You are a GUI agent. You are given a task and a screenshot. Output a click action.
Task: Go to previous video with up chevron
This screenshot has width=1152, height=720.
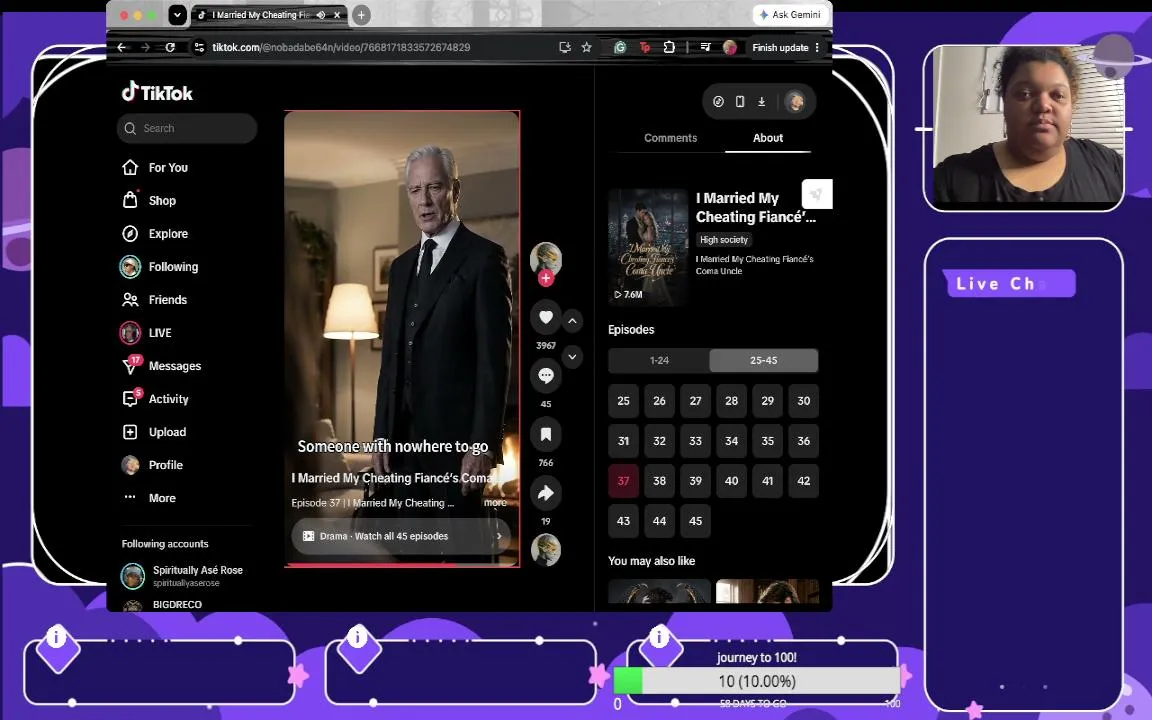tap(572, 321)
